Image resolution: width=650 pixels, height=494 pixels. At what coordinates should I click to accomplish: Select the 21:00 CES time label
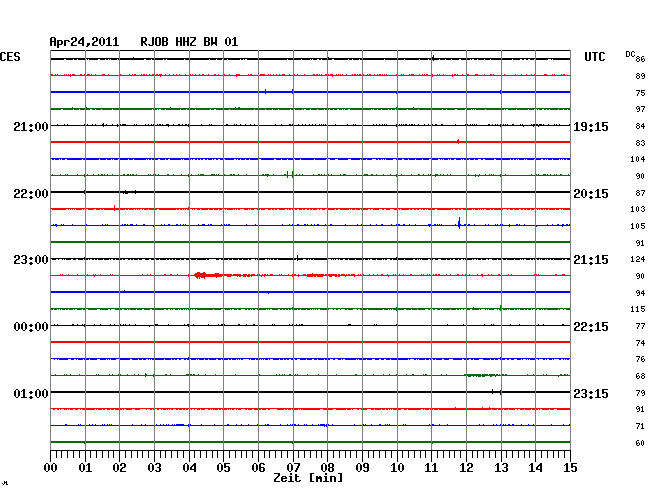point(31,126)
